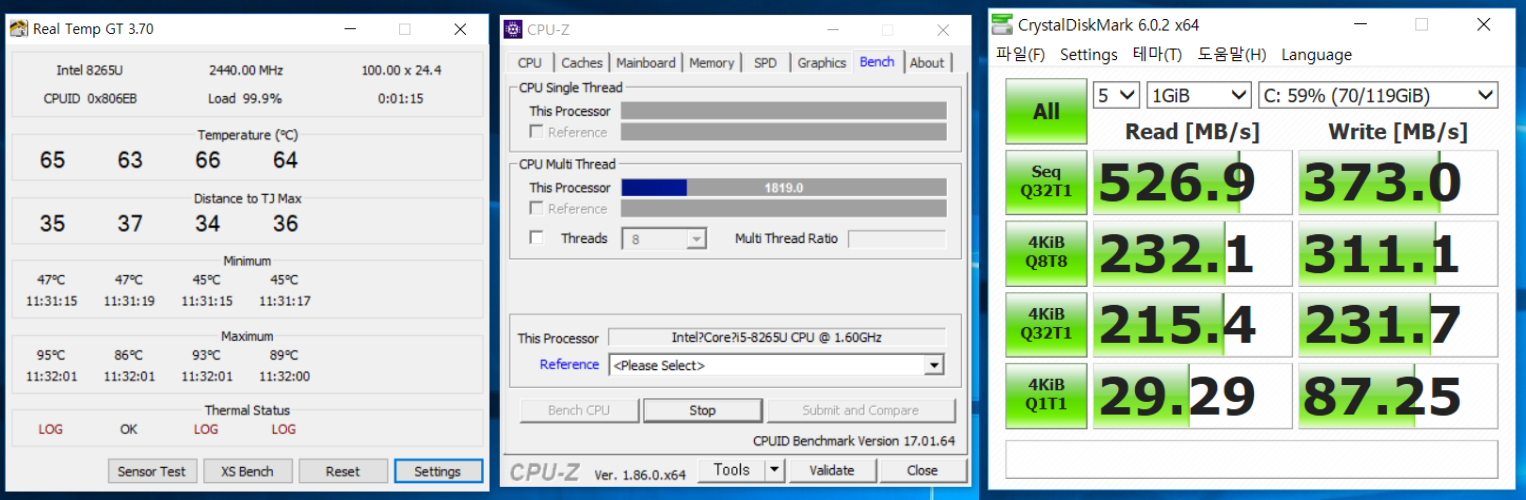This screenshot has height=500, width=1526.
Task: Switch to the Memory tab
Action: point(712,62)
